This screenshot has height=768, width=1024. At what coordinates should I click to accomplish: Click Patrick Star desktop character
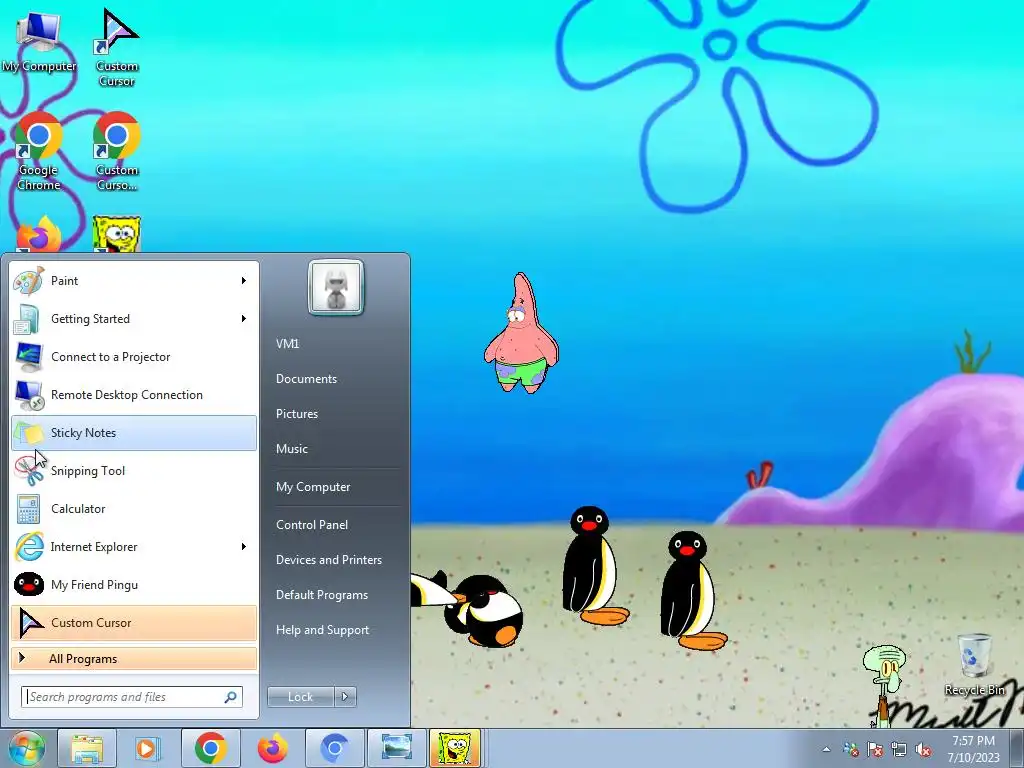click(x=521, y=333)
